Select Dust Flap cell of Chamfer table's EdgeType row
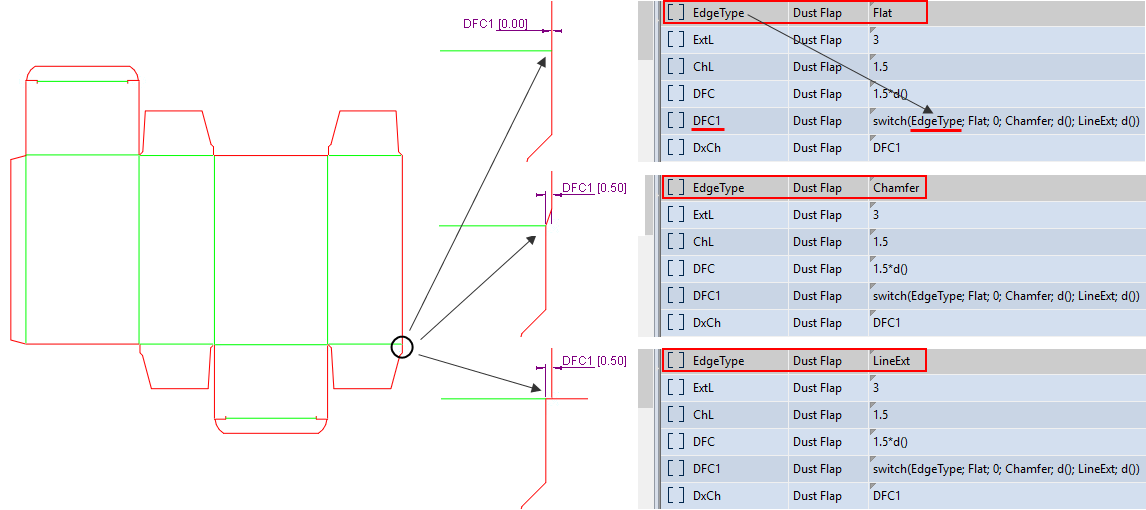The image size is (1146, 510). click(x=817, y=188)
